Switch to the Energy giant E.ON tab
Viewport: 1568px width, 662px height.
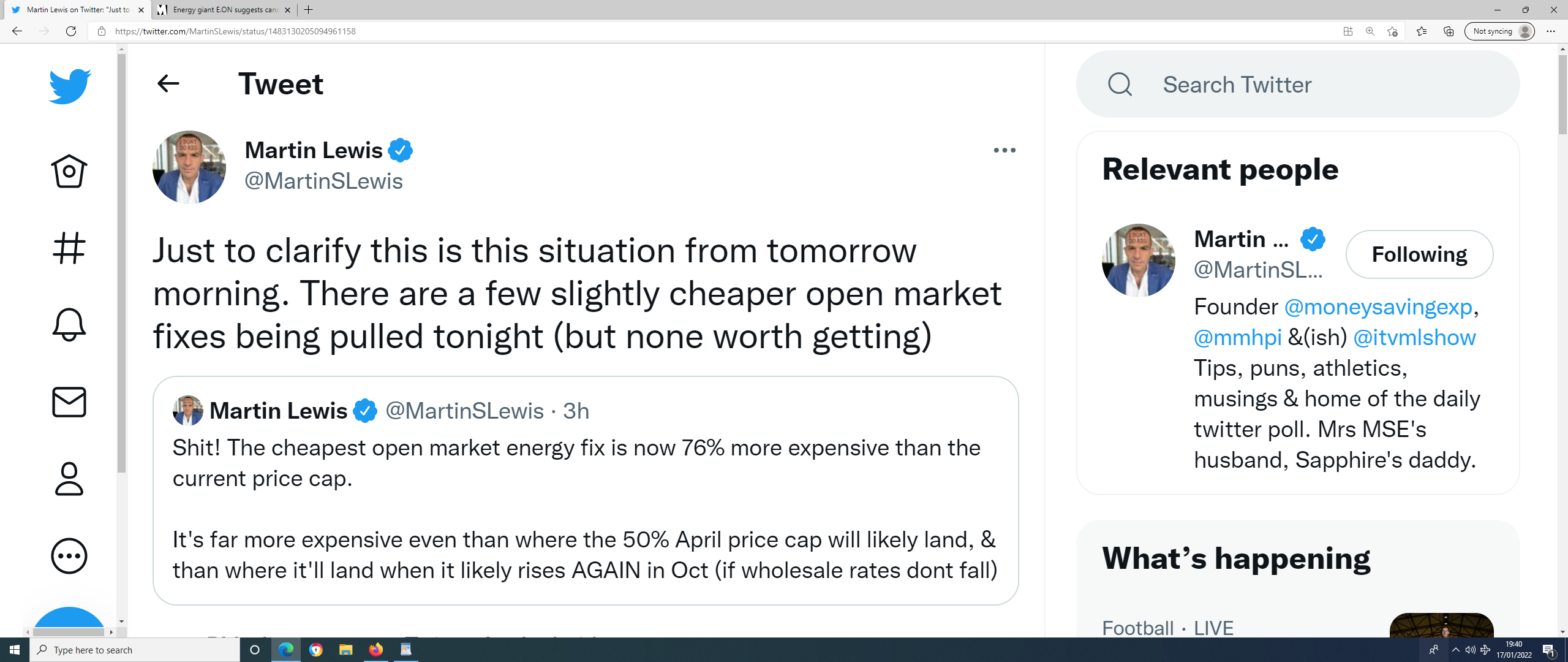(x=225, y=10)
